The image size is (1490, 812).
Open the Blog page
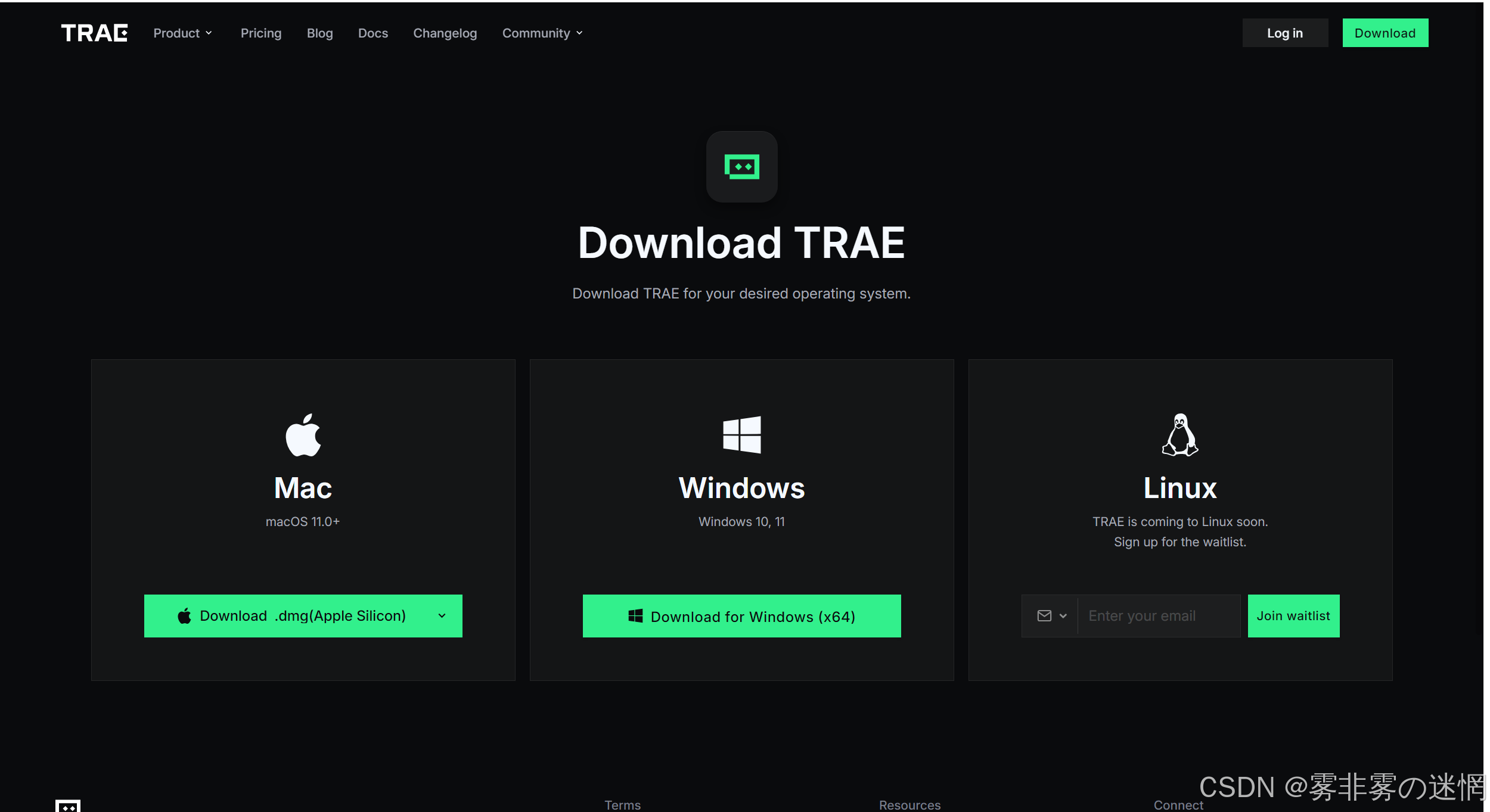coord(319,33)
